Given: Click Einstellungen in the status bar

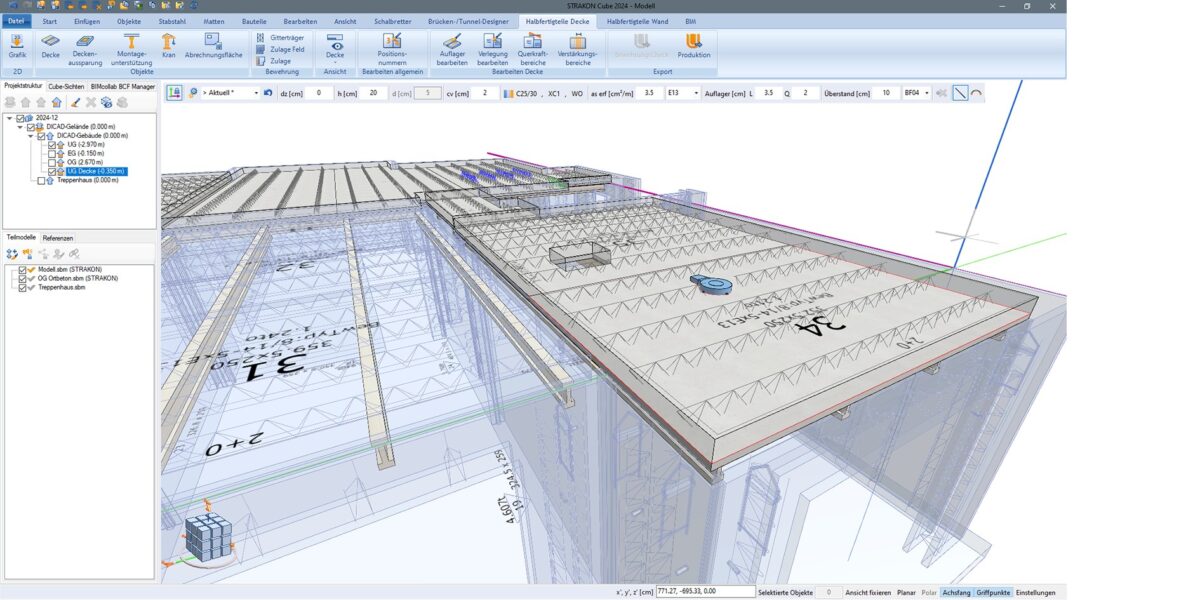Looking at the screenshot, I should click(x=1035, y=593).
